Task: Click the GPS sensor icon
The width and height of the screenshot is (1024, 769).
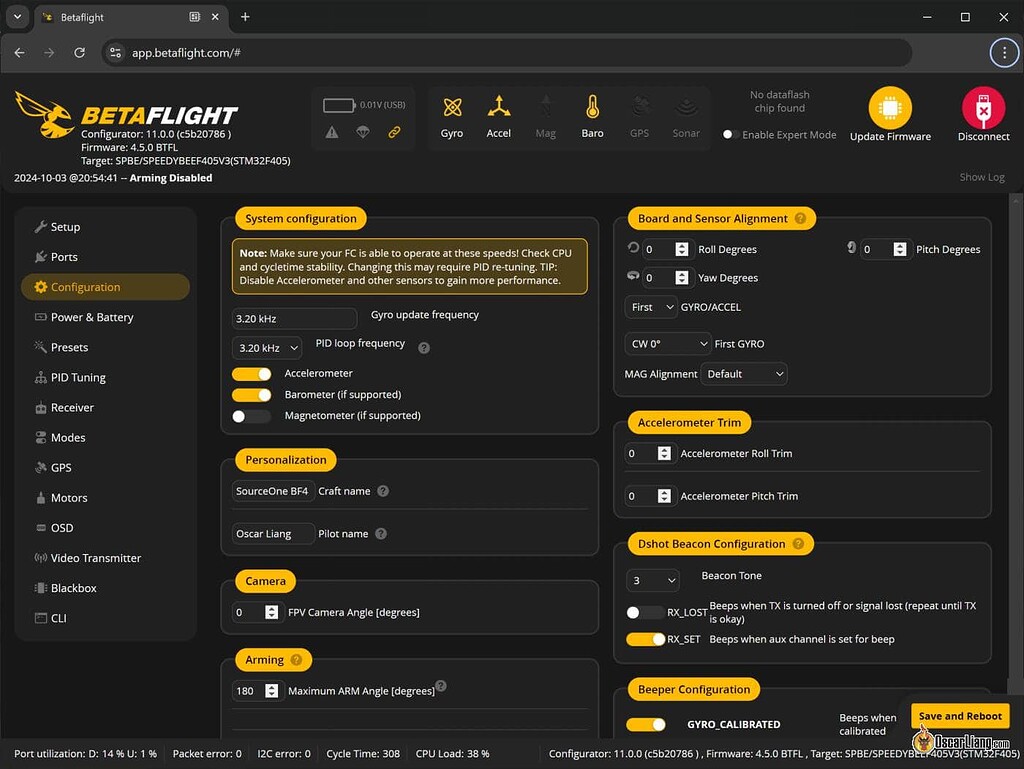Action: [x=639, y=107]
